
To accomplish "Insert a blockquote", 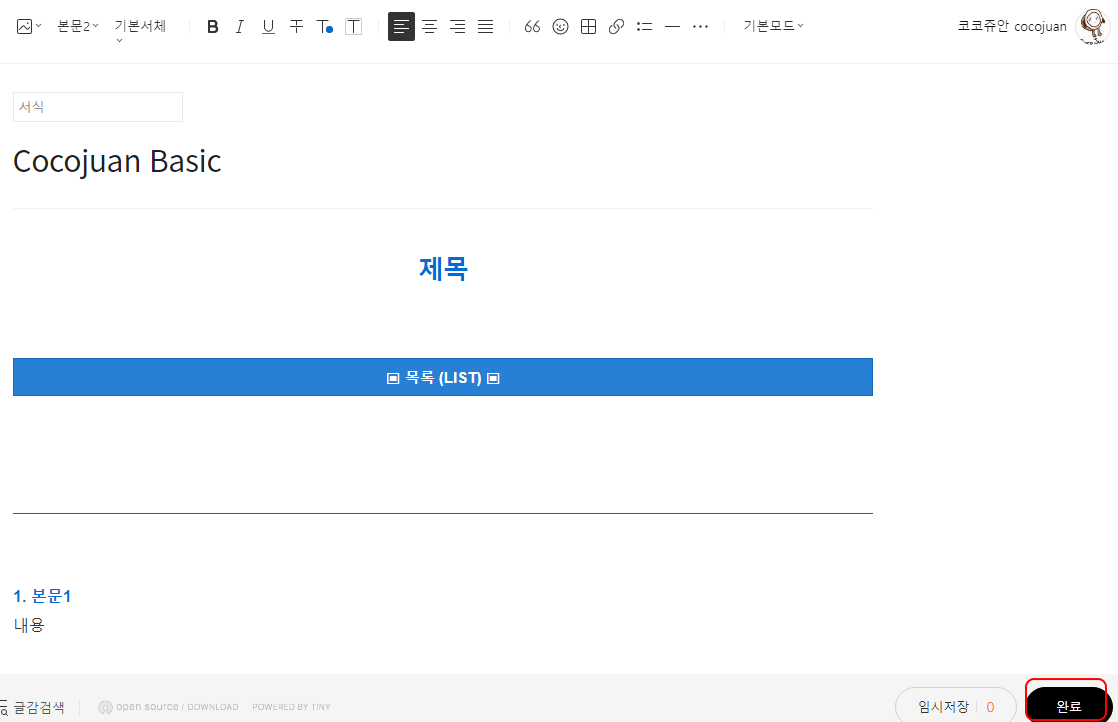I will [532, 27].
